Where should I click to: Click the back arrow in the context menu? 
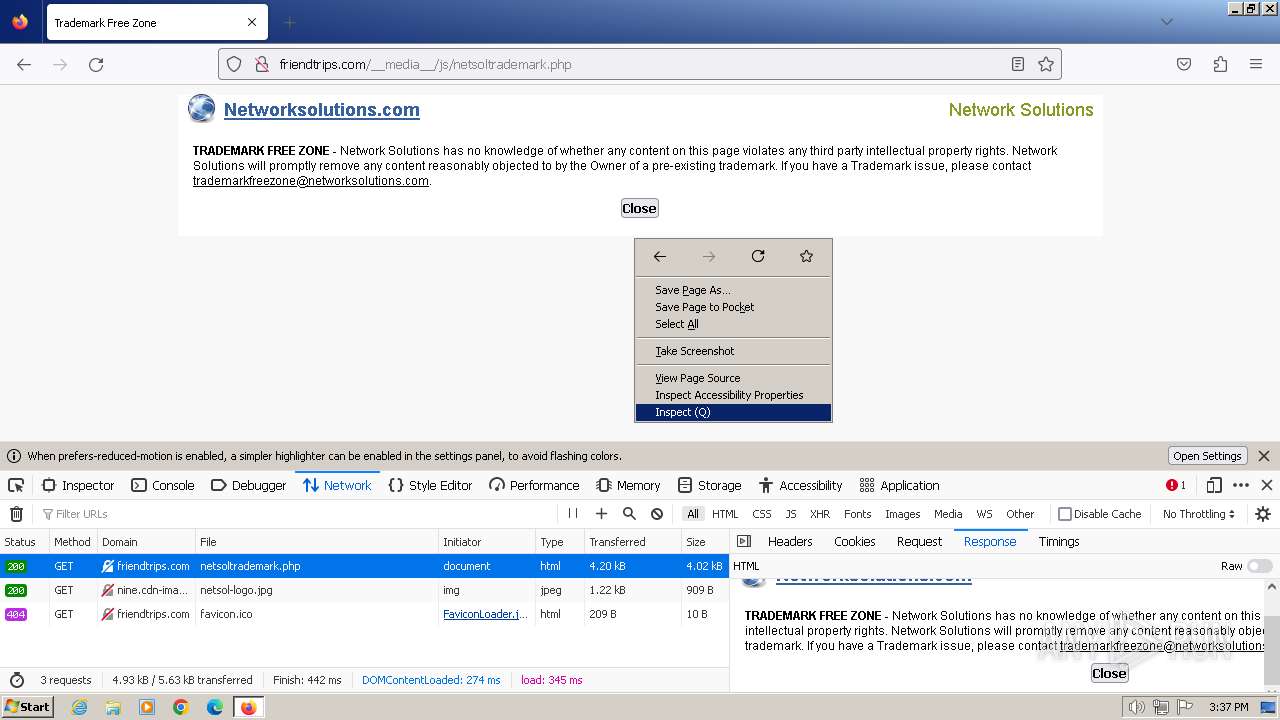pos(660,256)
